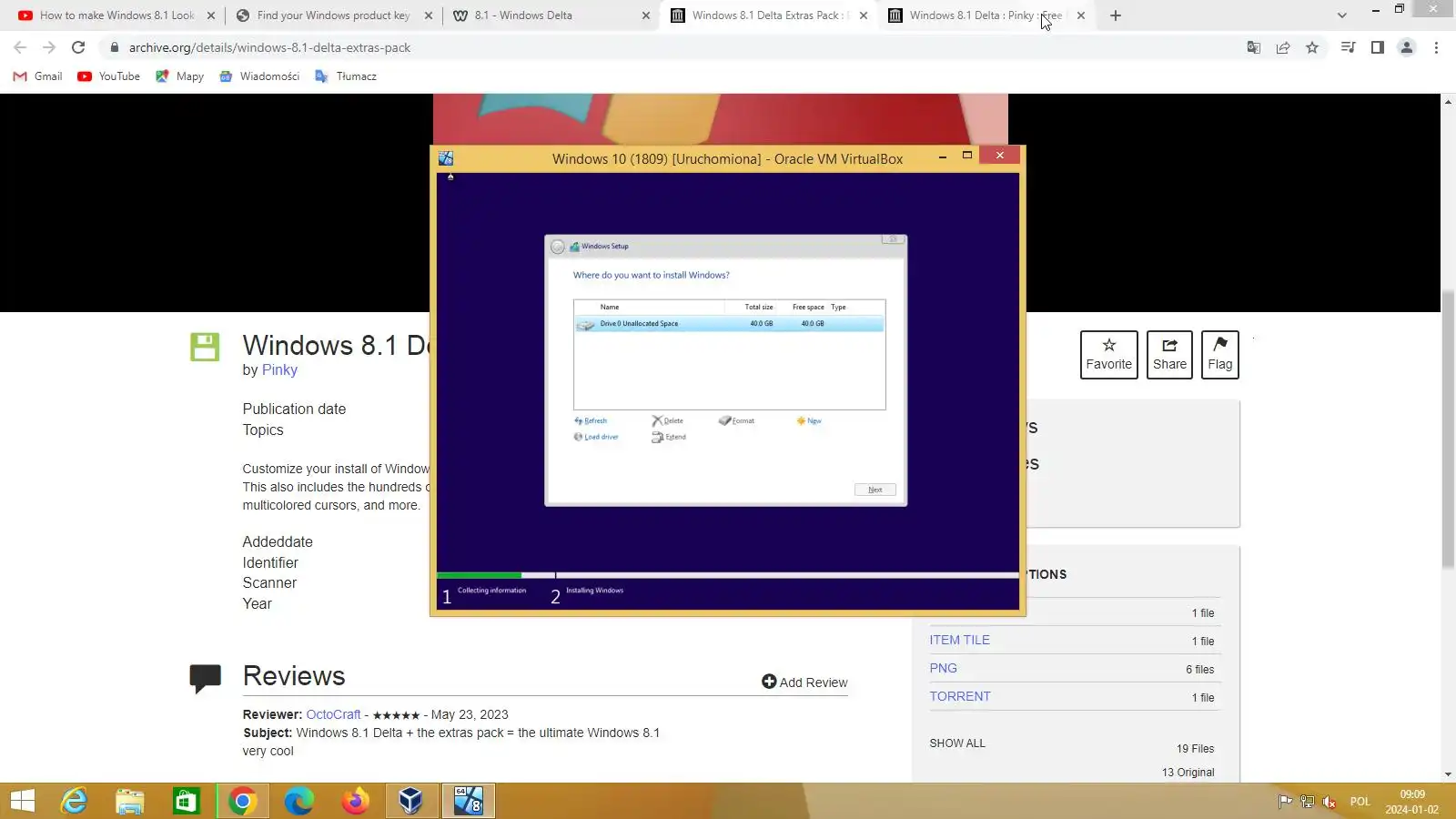Click Format option in Windows Setup
1456x819 pixels.
pyautogui.click(x=737, y=421)
